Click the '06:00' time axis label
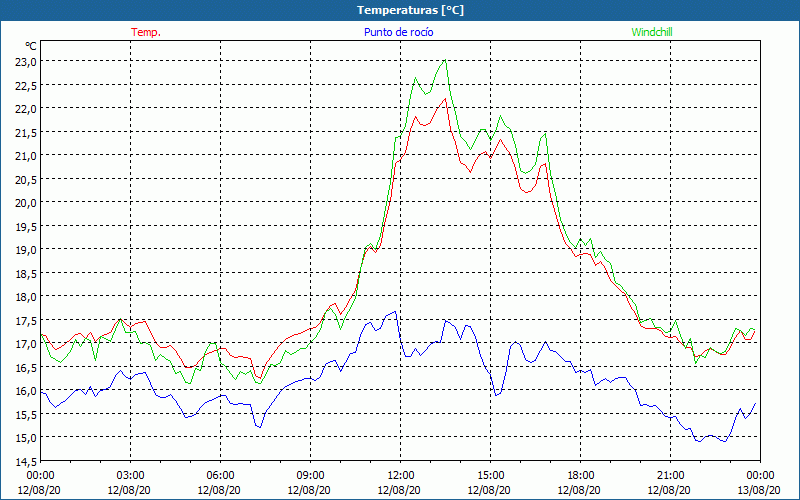 click(x=220, y=475)
